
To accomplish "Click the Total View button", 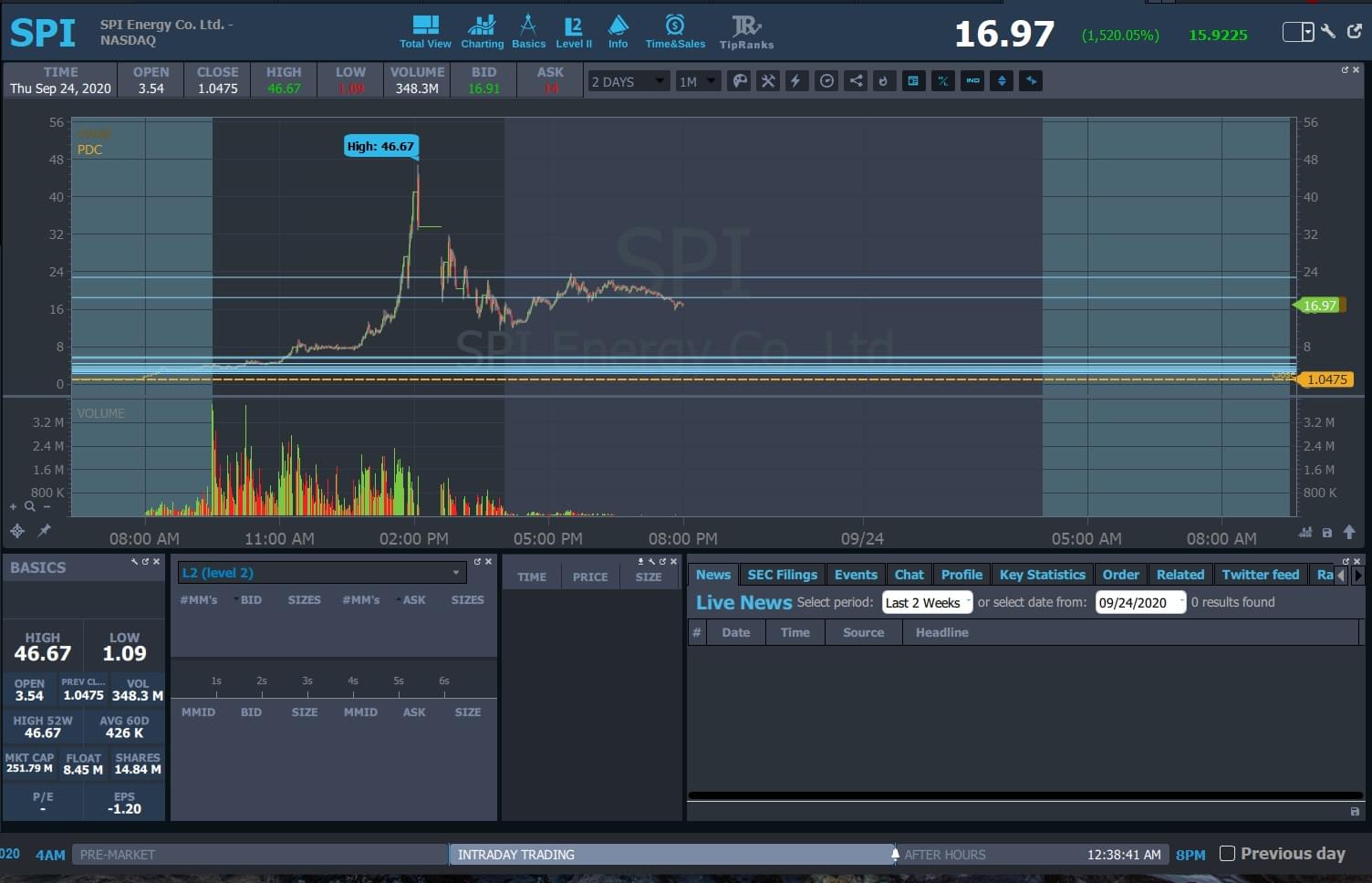I will [425, 32].
